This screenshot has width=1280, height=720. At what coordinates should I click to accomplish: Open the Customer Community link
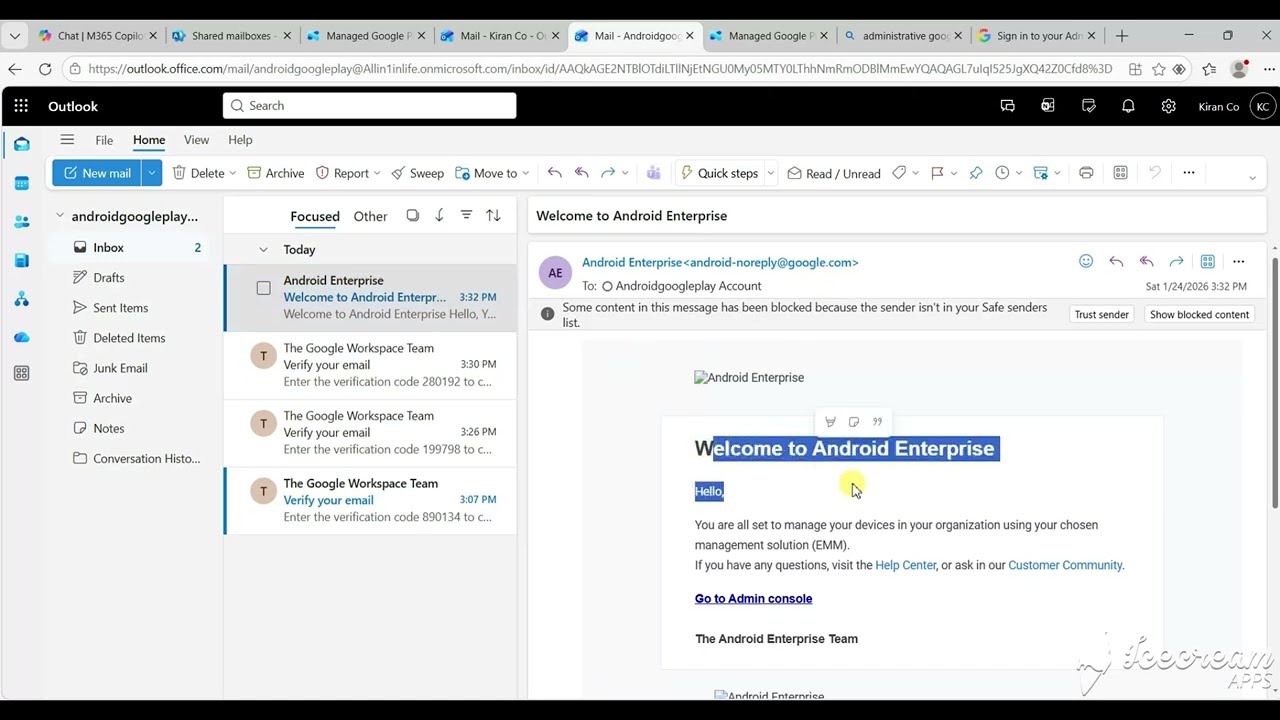(1065, 565)
